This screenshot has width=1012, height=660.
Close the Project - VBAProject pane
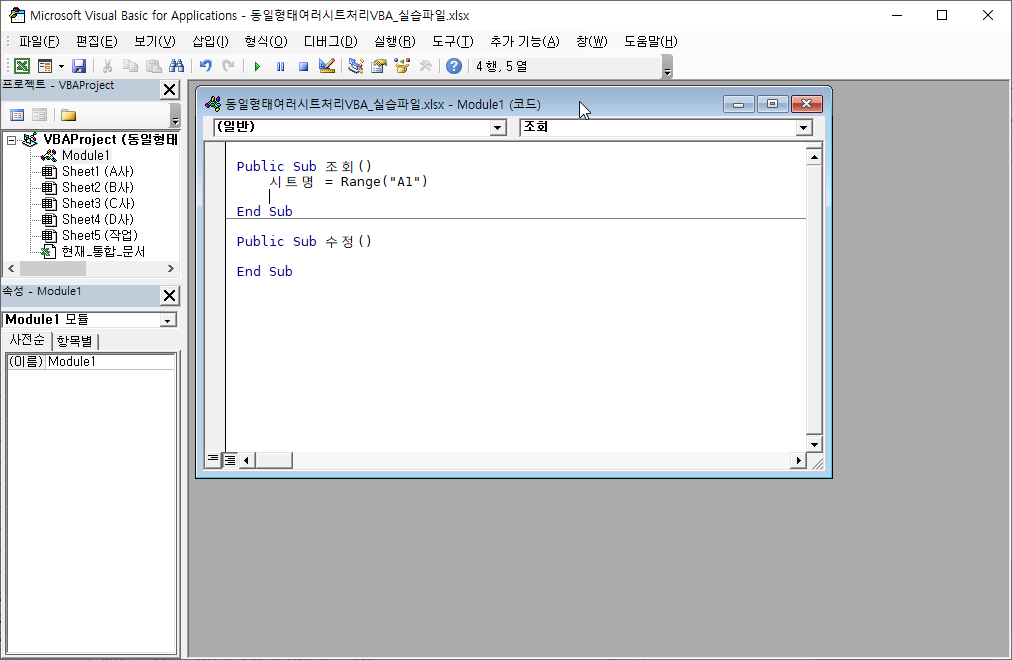(x=169, y=90)
